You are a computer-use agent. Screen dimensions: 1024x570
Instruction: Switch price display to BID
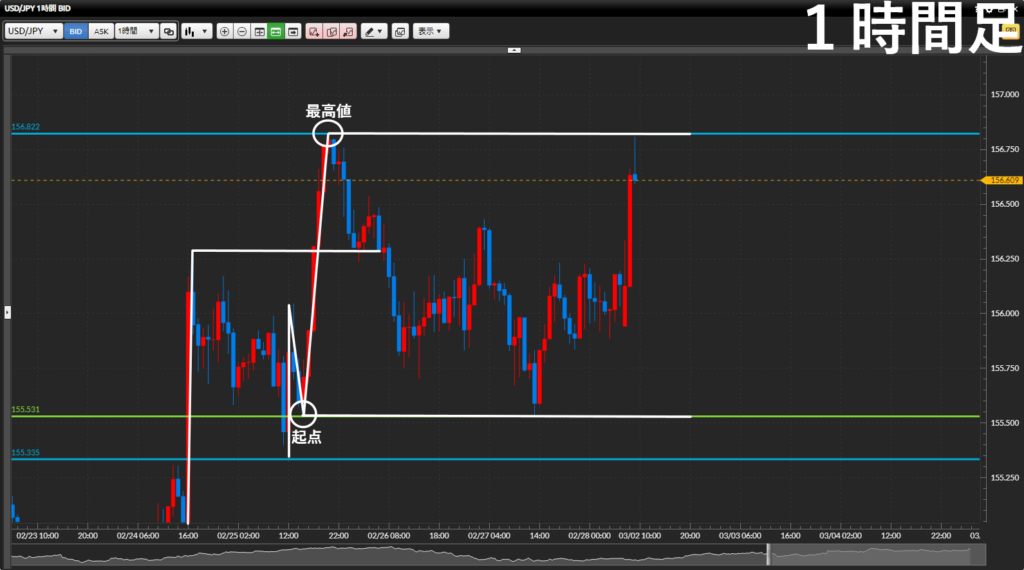76,31
